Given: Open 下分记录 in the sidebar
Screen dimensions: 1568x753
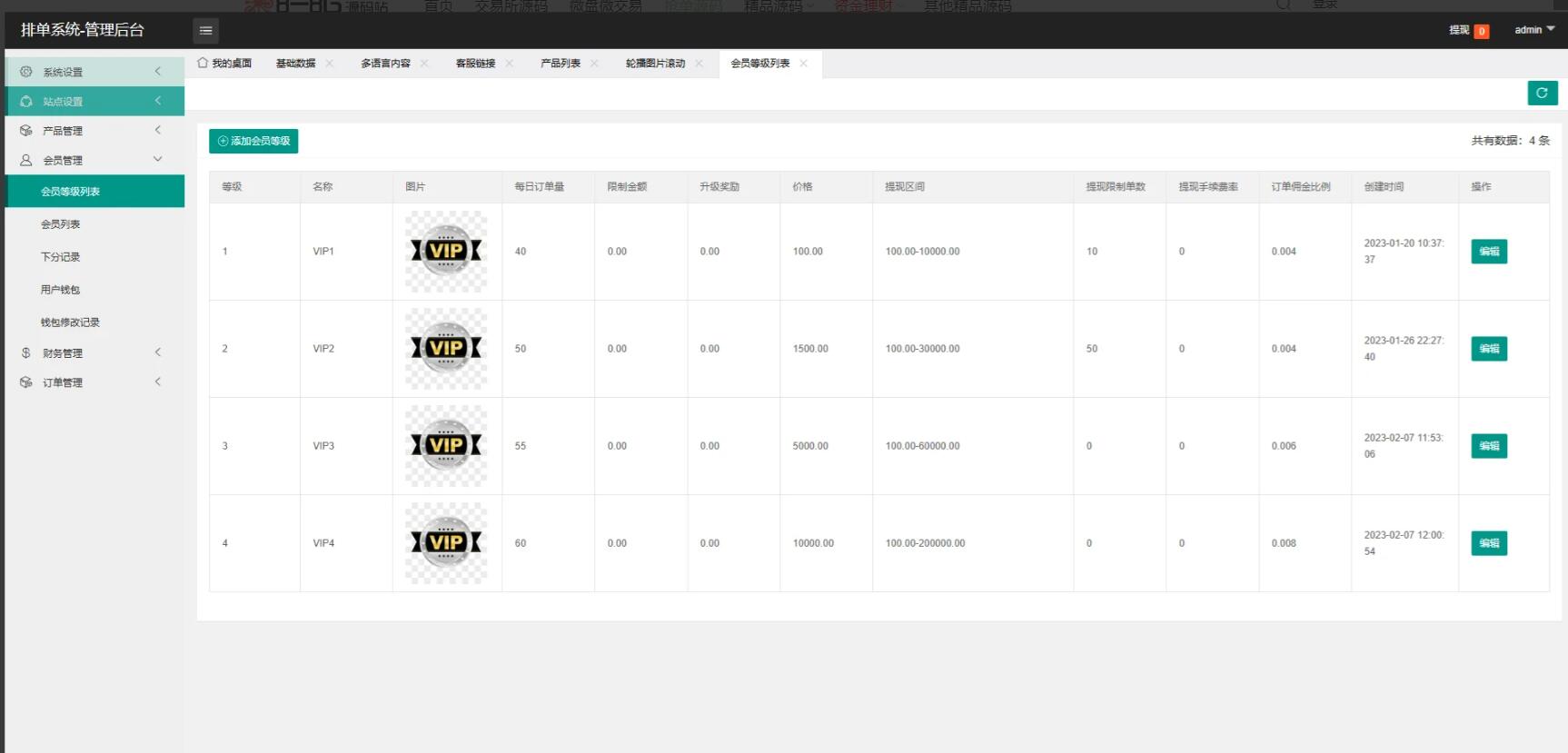Looking at the screenshot, I should (x=60, y=257).
